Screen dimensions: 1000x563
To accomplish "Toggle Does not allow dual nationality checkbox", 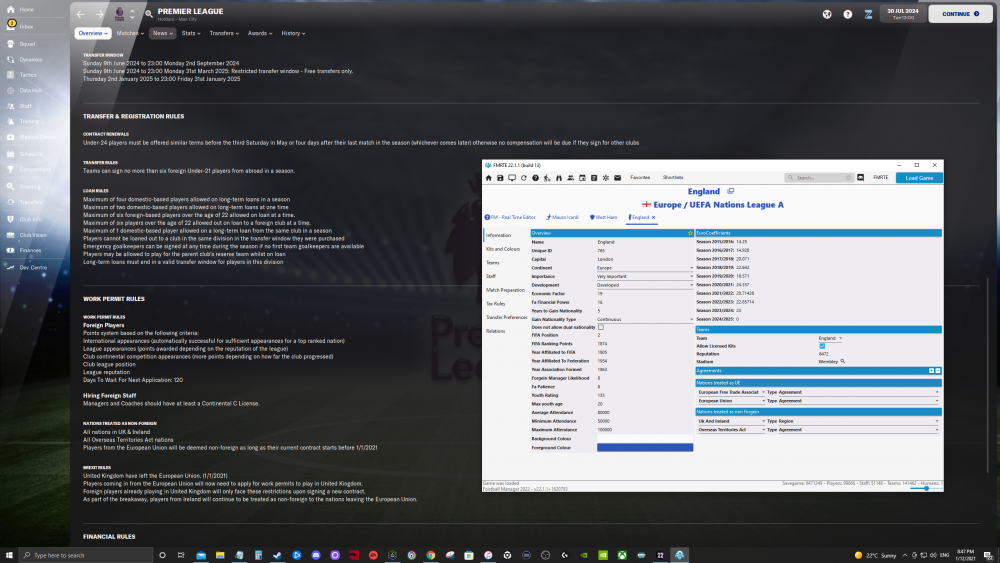I will point(601,327).
